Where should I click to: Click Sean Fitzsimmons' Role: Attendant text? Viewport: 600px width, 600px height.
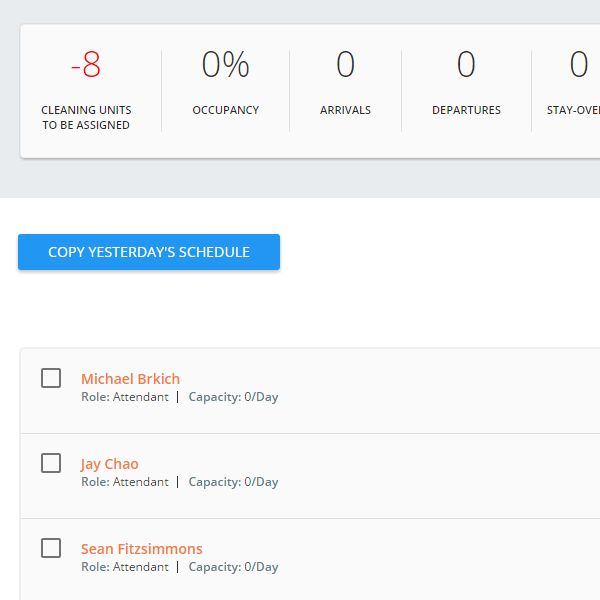125,567
